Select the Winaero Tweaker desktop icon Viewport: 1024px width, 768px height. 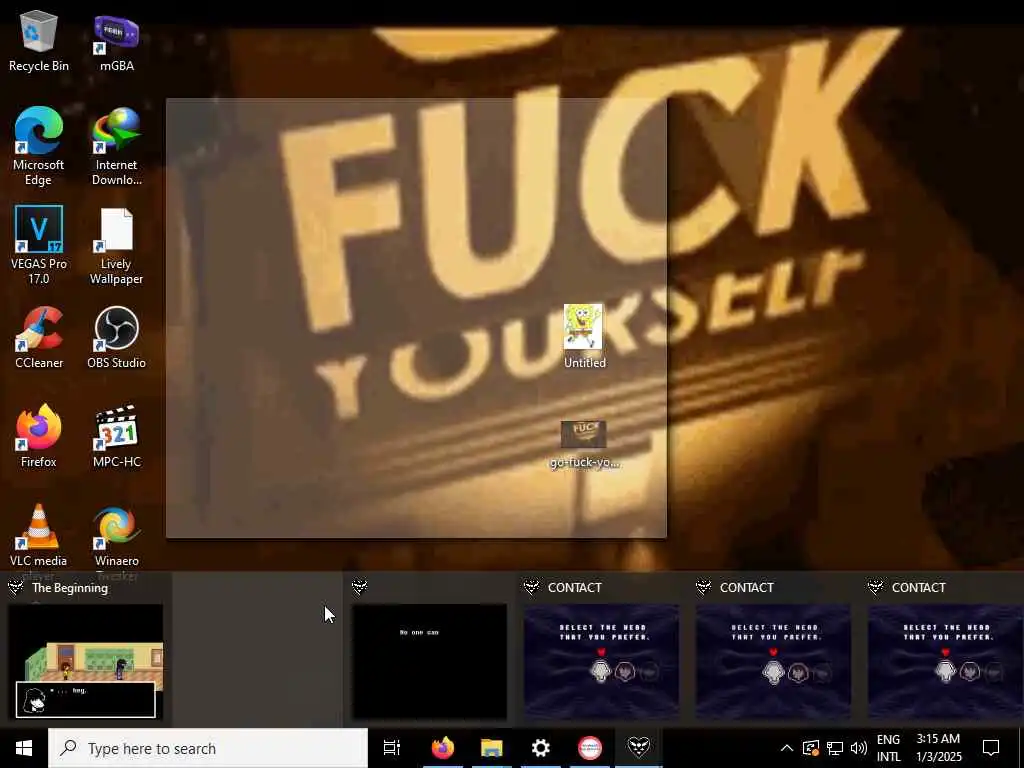pos(116,536)
